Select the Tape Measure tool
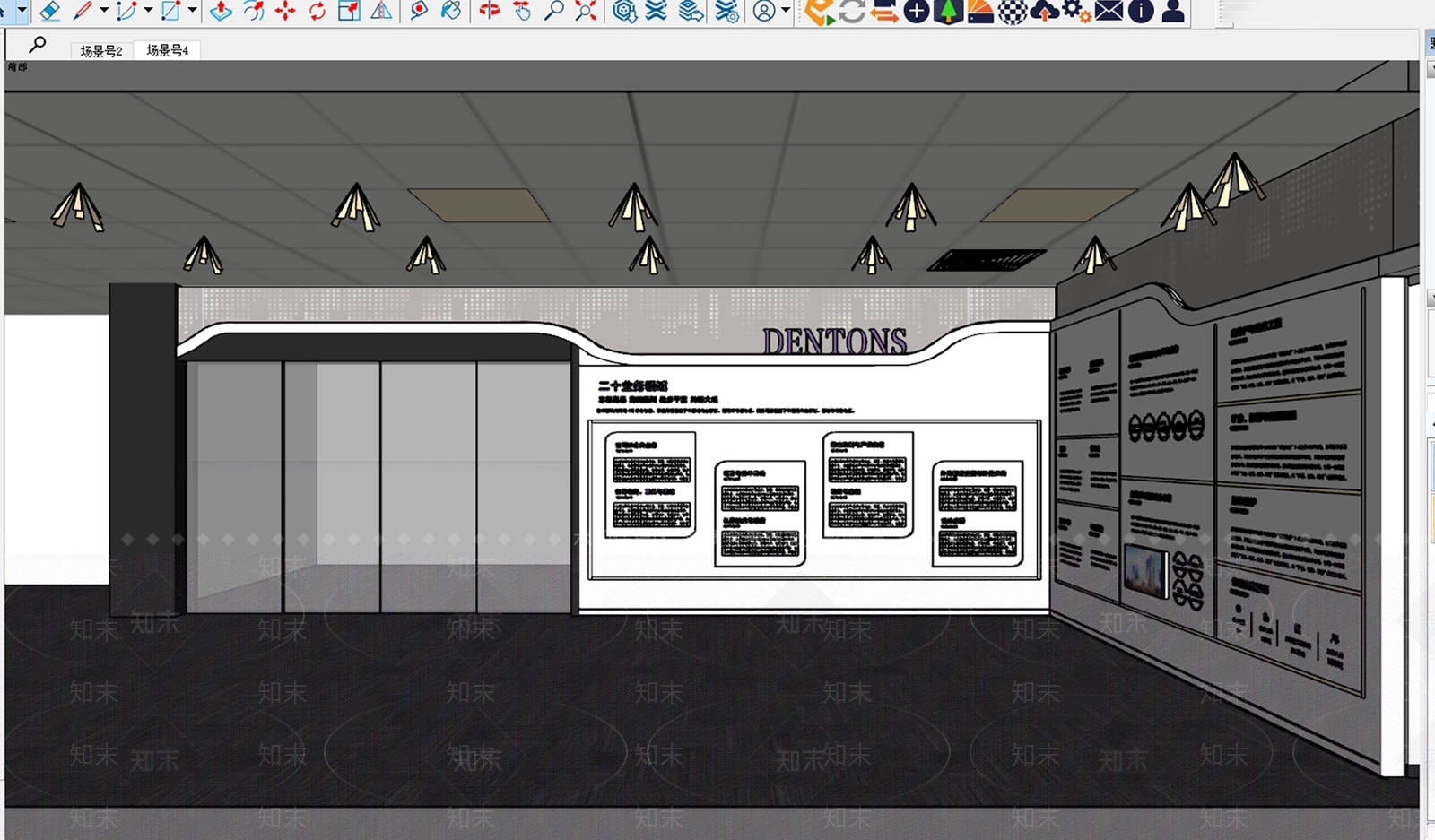This screenshot has height=840, width=1435. coord(418,11)
